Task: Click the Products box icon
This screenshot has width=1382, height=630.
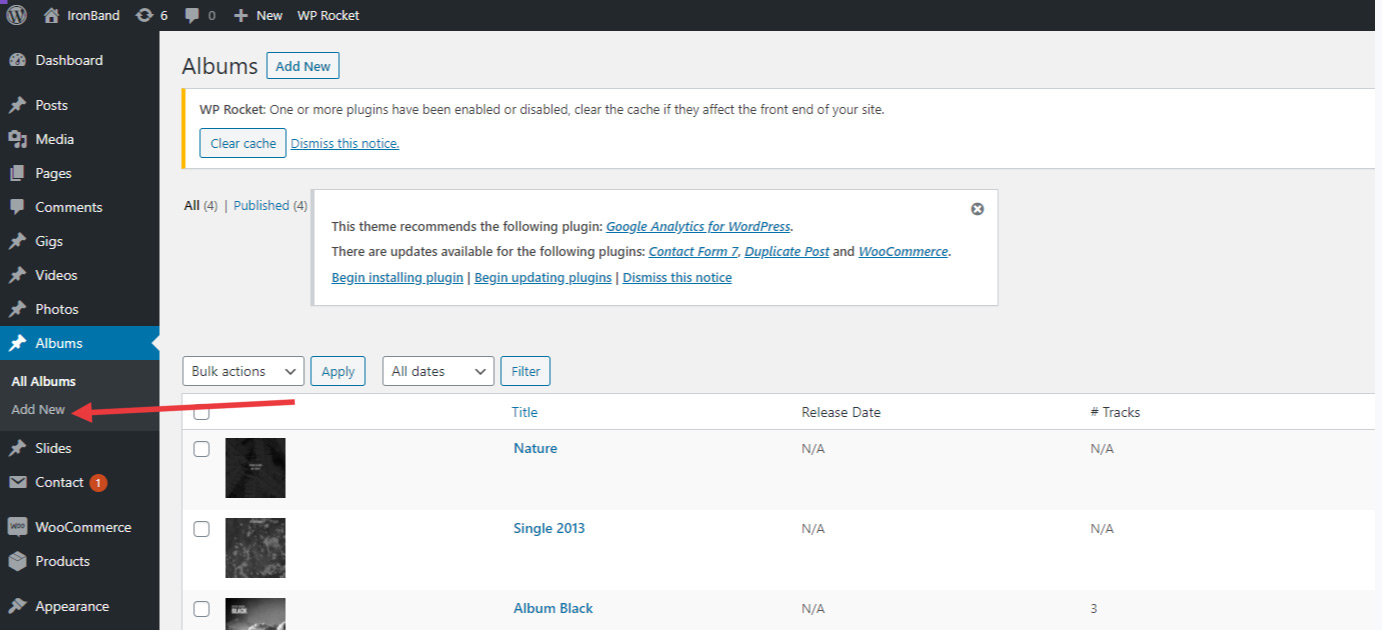Action: coord(17,561)
